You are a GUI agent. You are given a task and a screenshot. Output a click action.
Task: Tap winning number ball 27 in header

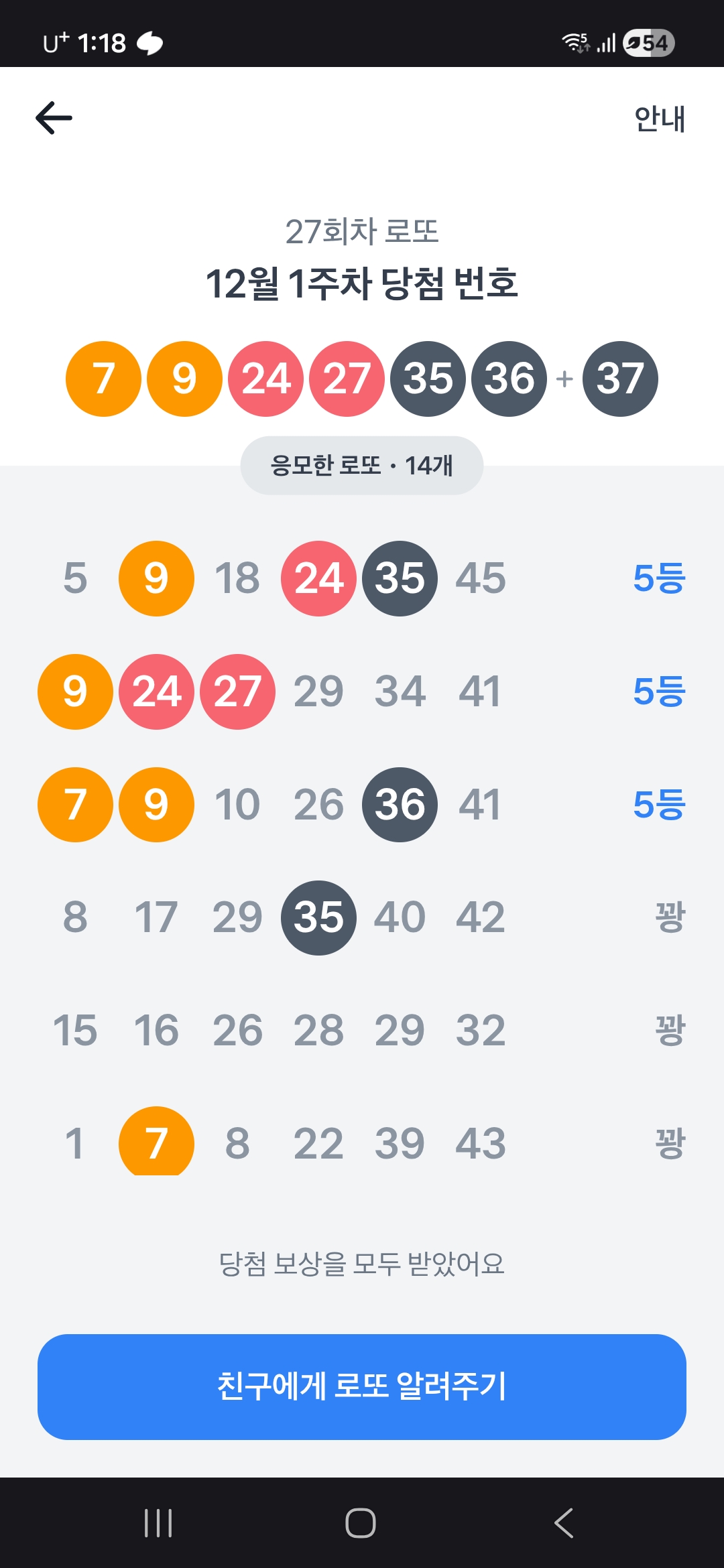[347, 379]
